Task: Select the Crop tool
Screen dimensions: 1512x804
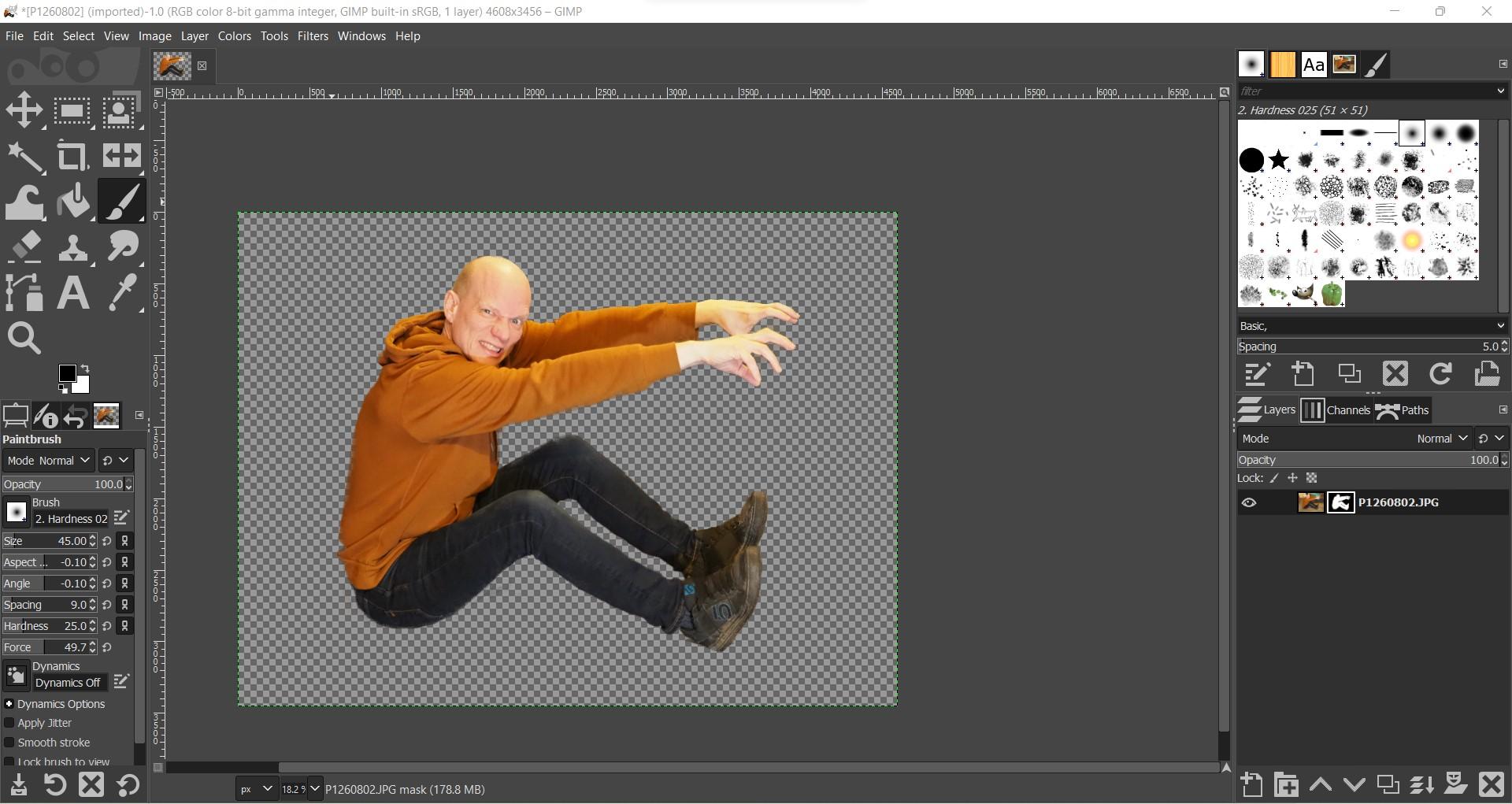Action: tap(72, 155)
